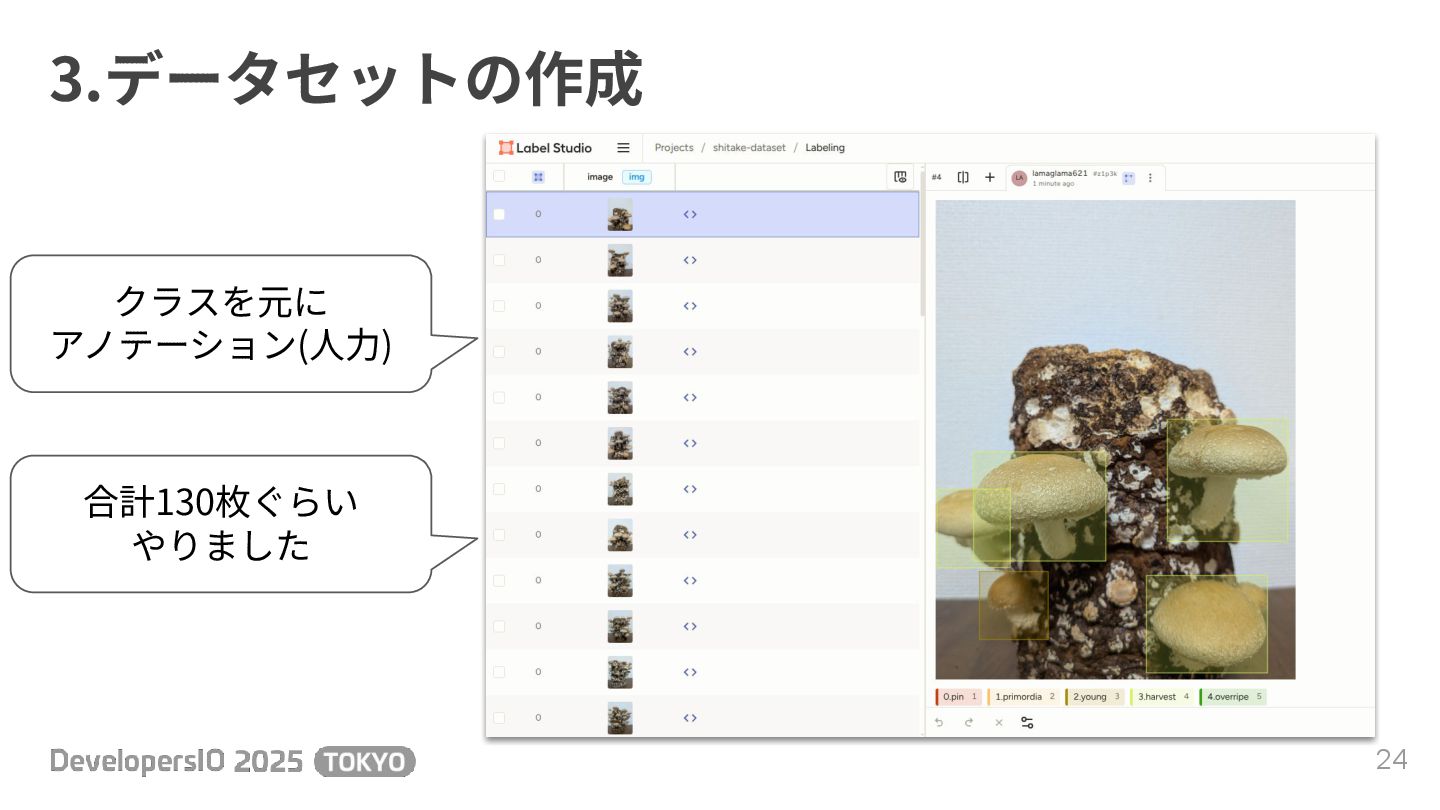
Task: Select the 3.harvest label
Action: tap(1162, 697)
